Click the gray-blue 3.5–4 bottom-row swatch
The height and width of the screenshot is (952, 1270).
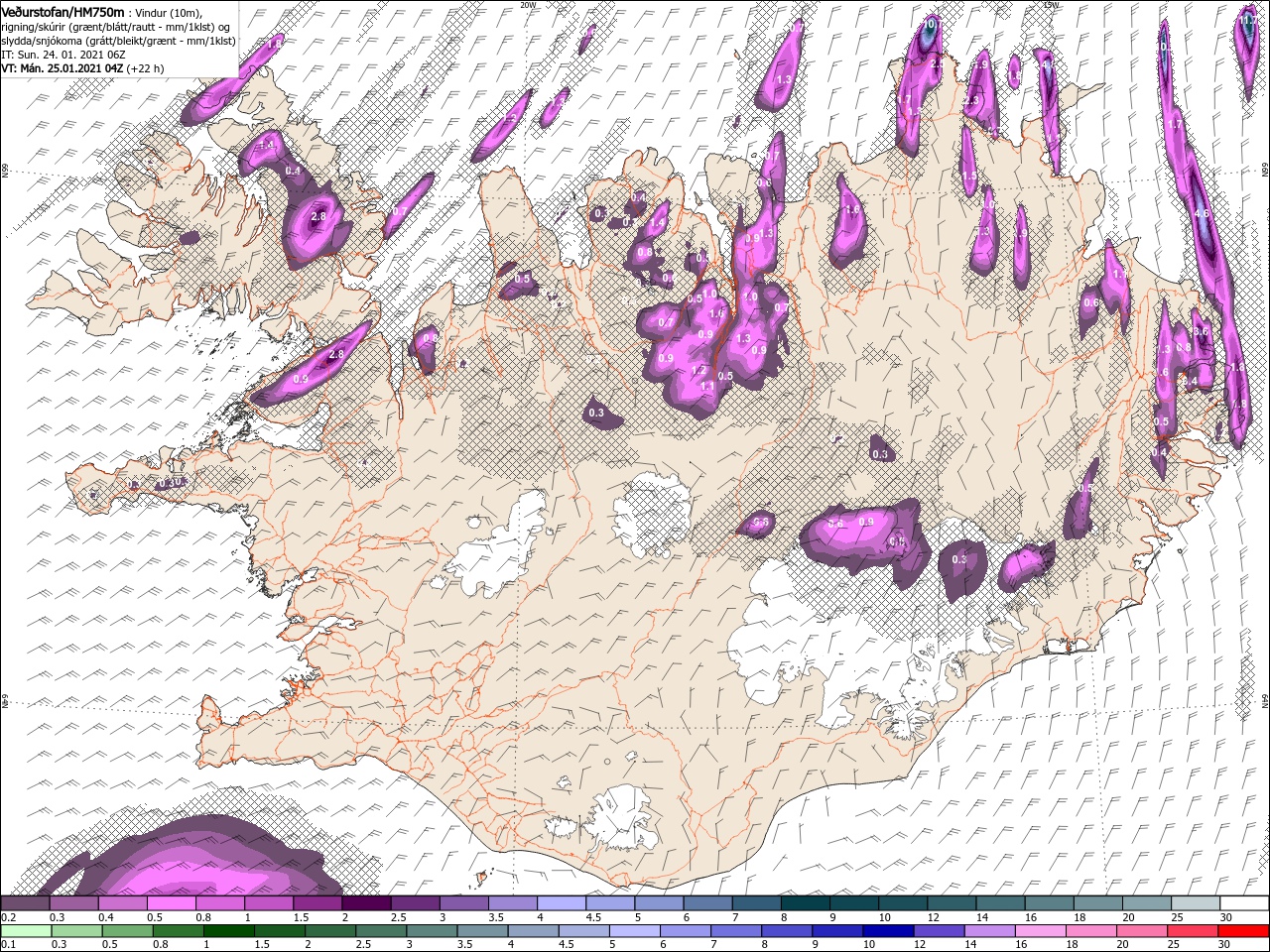(x=482, y=931)
